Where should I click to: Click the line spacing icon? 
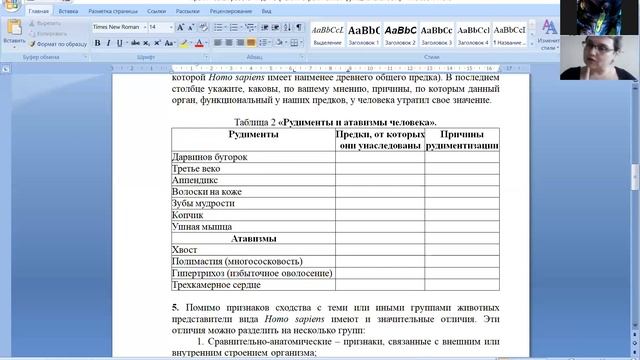(x=263, y=43)
